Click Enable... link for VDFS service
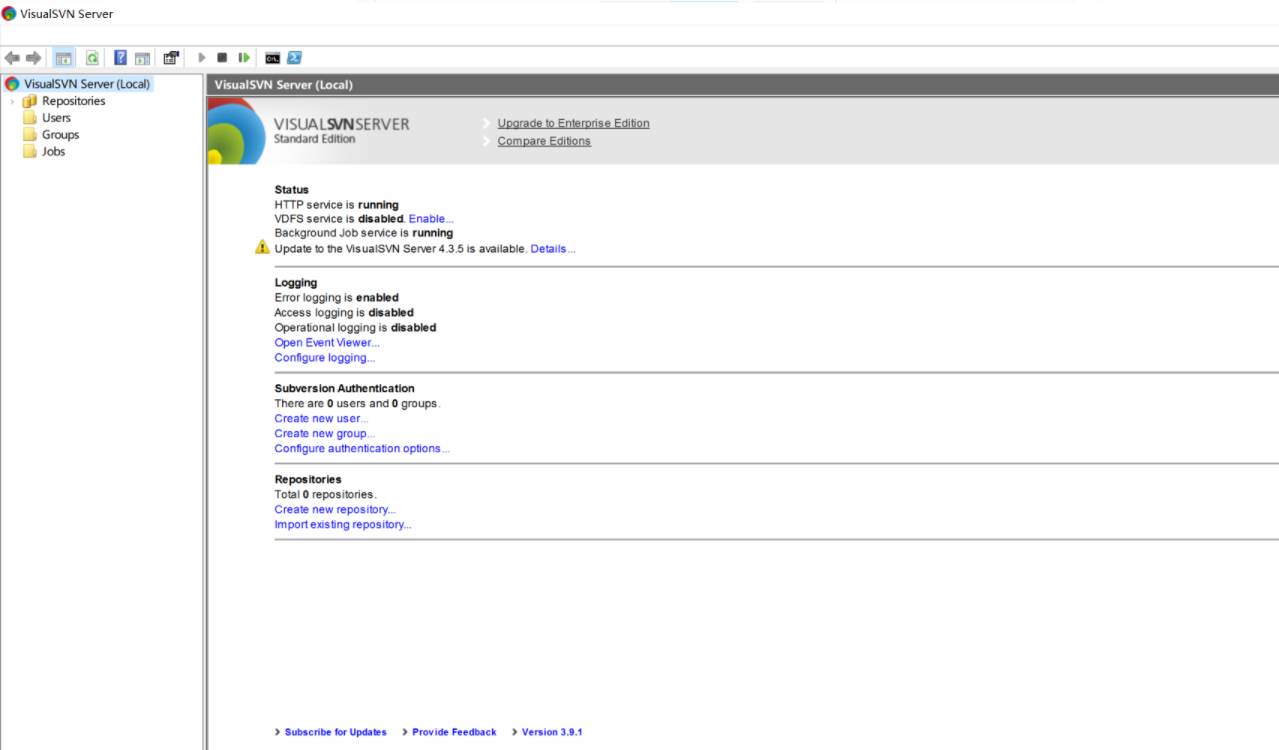Image resolution: width=1279 pixels, height=750 pixels. tap(431, 218)
